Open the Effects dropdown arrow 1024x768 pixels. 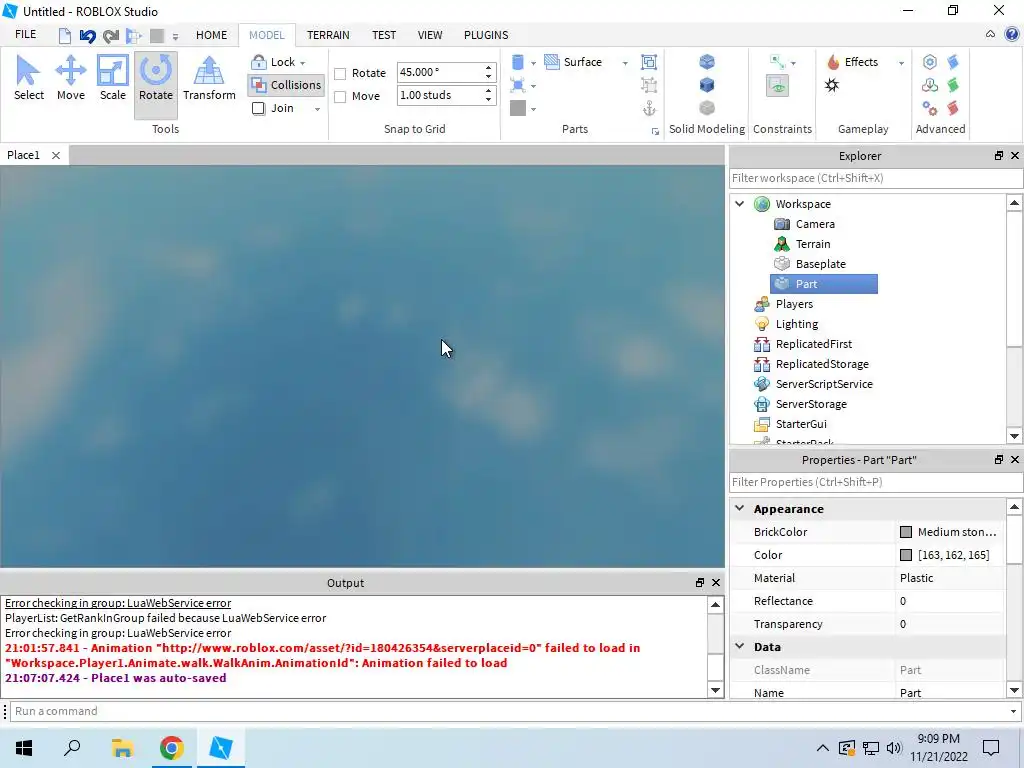pyautogui.click(x=901, y=63)
